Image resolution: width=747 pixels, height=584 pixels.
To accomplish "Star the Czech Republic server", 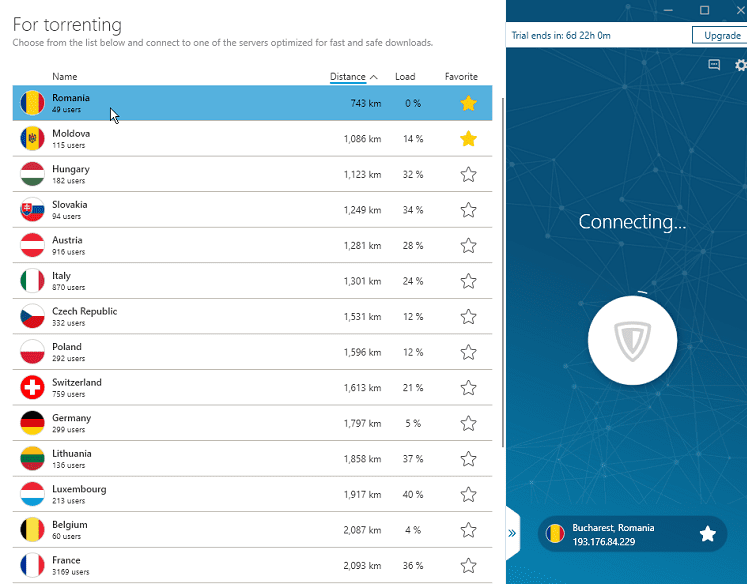I will point(468,316).
